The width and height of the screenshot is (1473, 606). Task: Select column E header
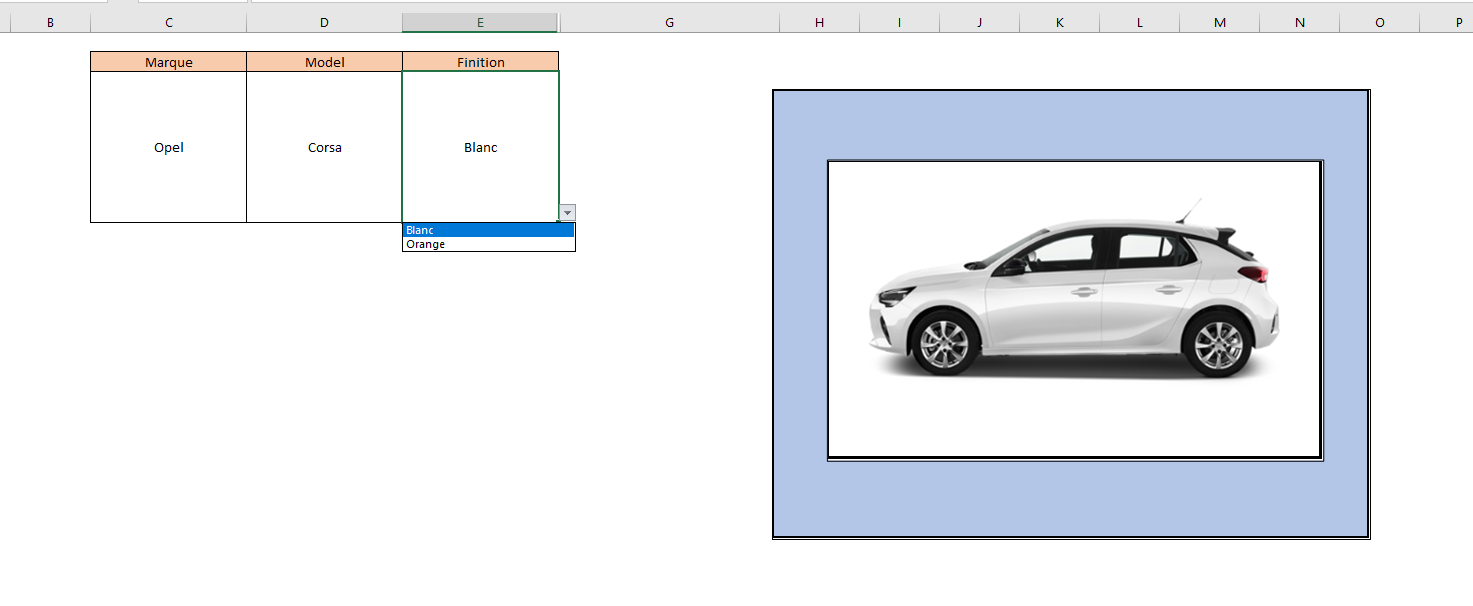point(481,22)
